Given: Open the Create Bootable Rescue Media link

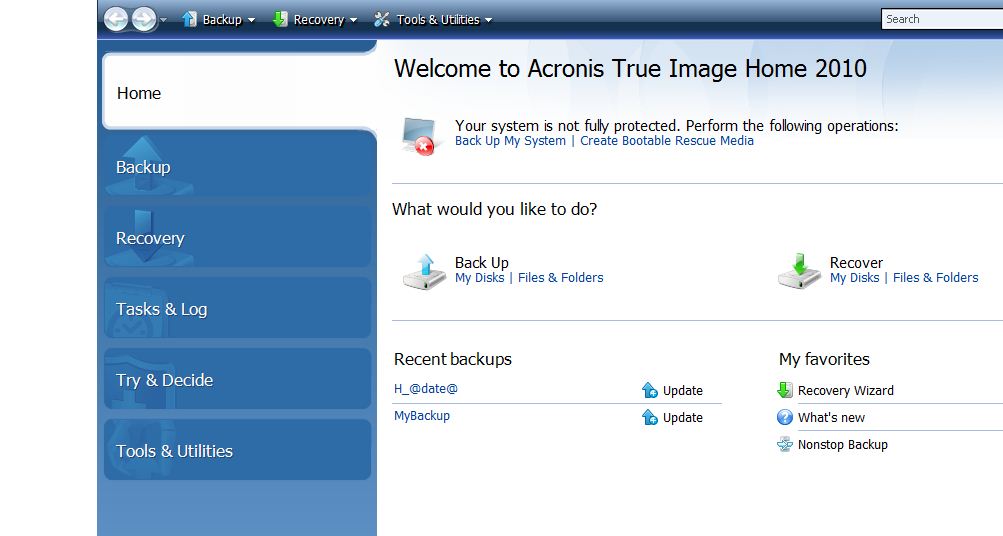Looking at the screenshot, I should click(x=667, y=141).
